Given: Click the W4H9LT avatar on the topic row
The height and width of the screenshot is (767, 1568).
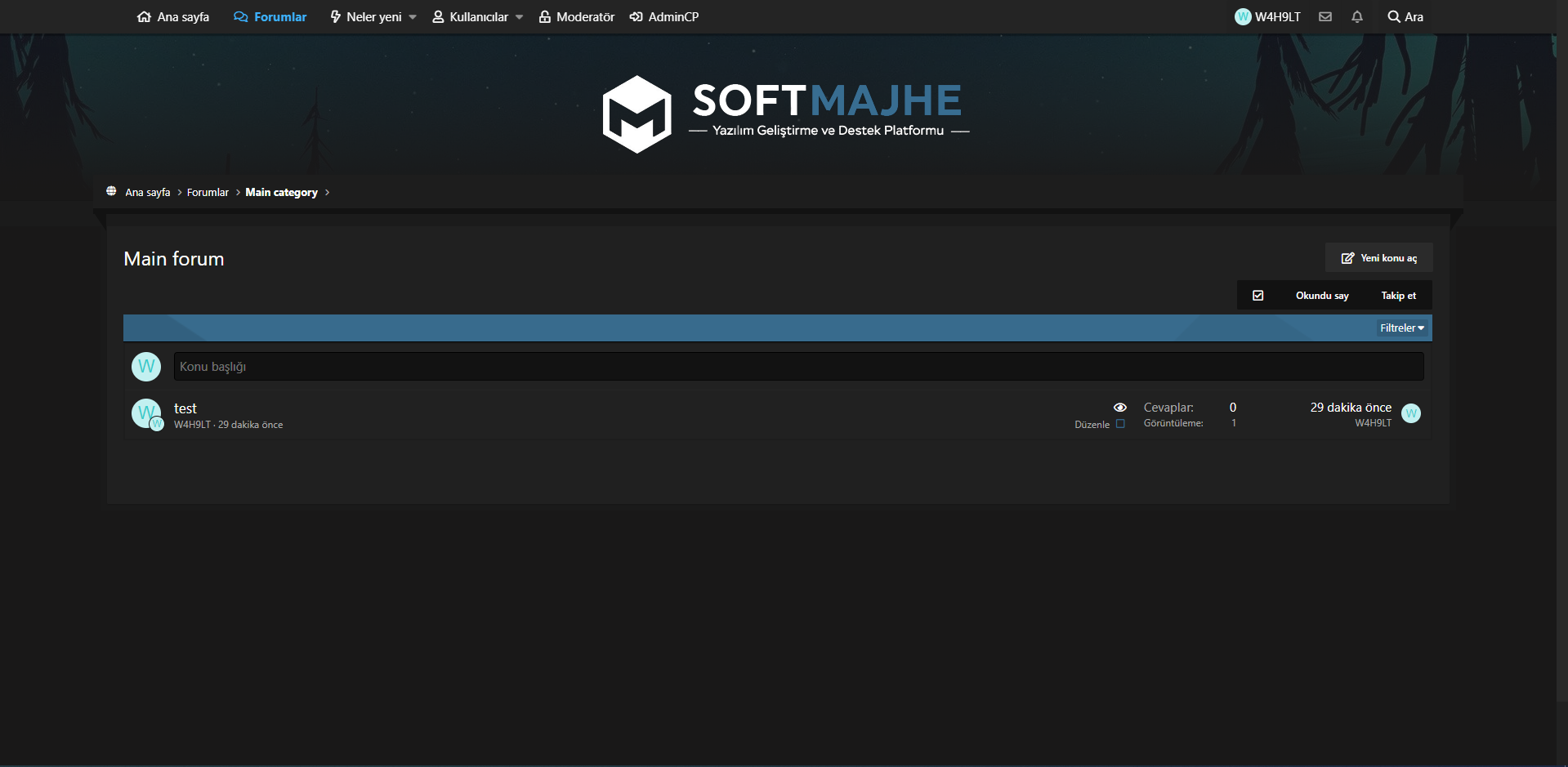Looking at the screenshot, I should click(x=146, y=414).
